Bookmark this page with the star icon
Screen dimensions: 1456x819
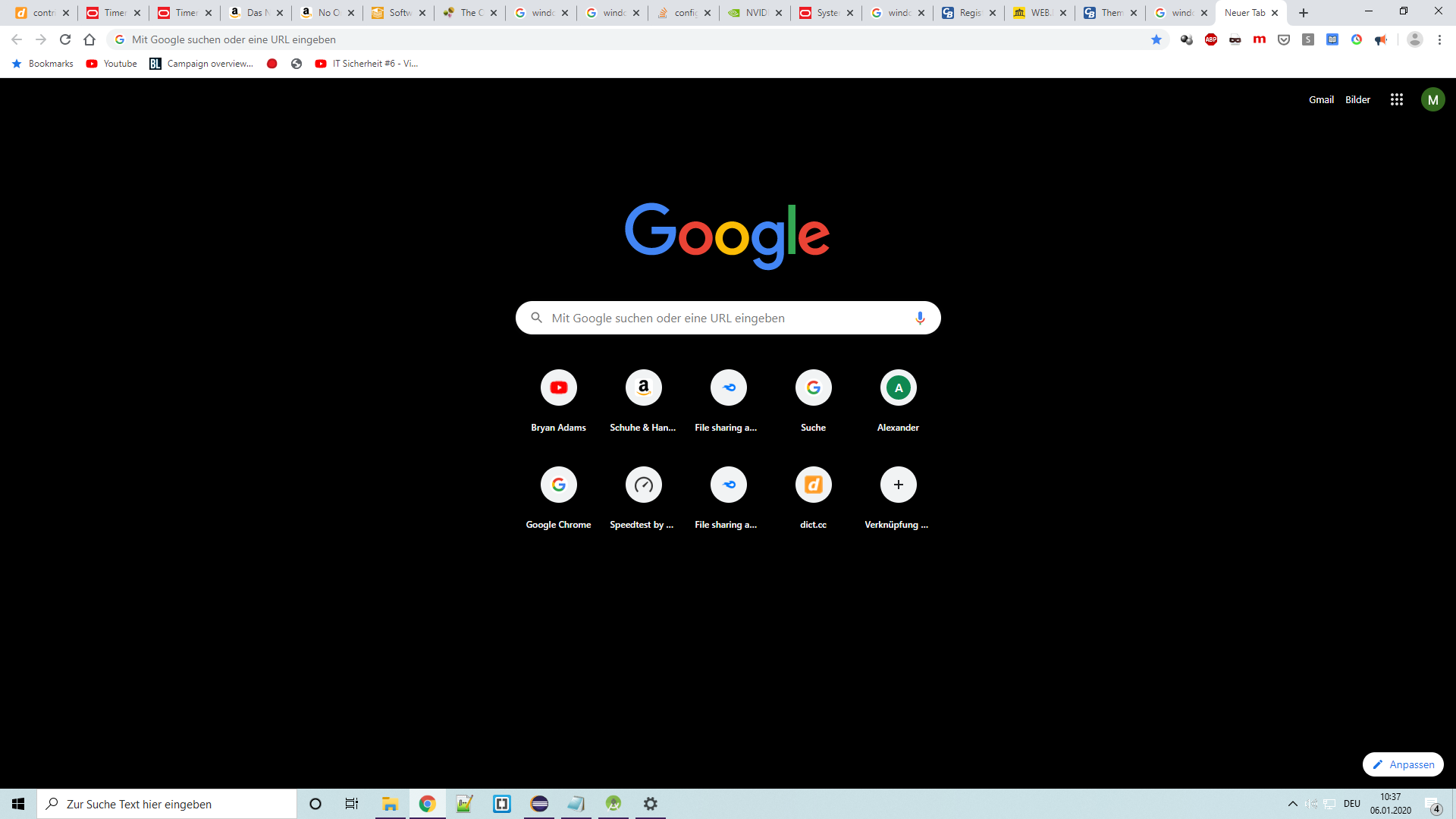coord(1156,39)
